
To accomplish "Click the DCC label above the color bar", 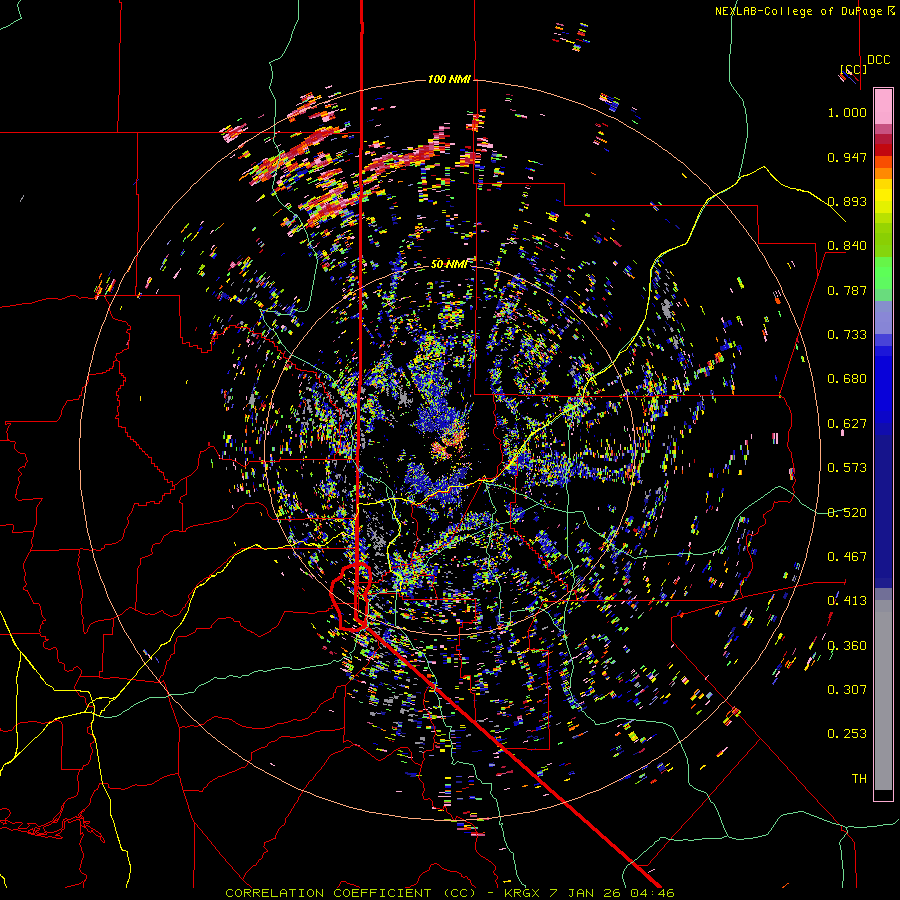I will [x=878, y=60].
